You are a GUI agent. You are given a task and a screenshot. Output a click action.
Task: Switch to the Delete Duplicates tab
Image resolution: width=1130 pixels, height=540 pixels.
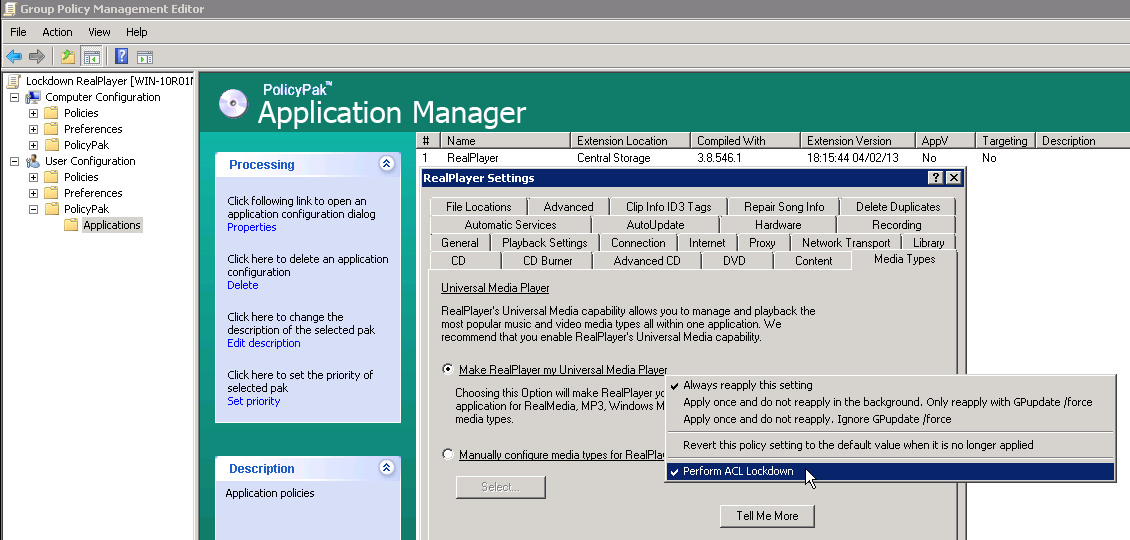898,206
